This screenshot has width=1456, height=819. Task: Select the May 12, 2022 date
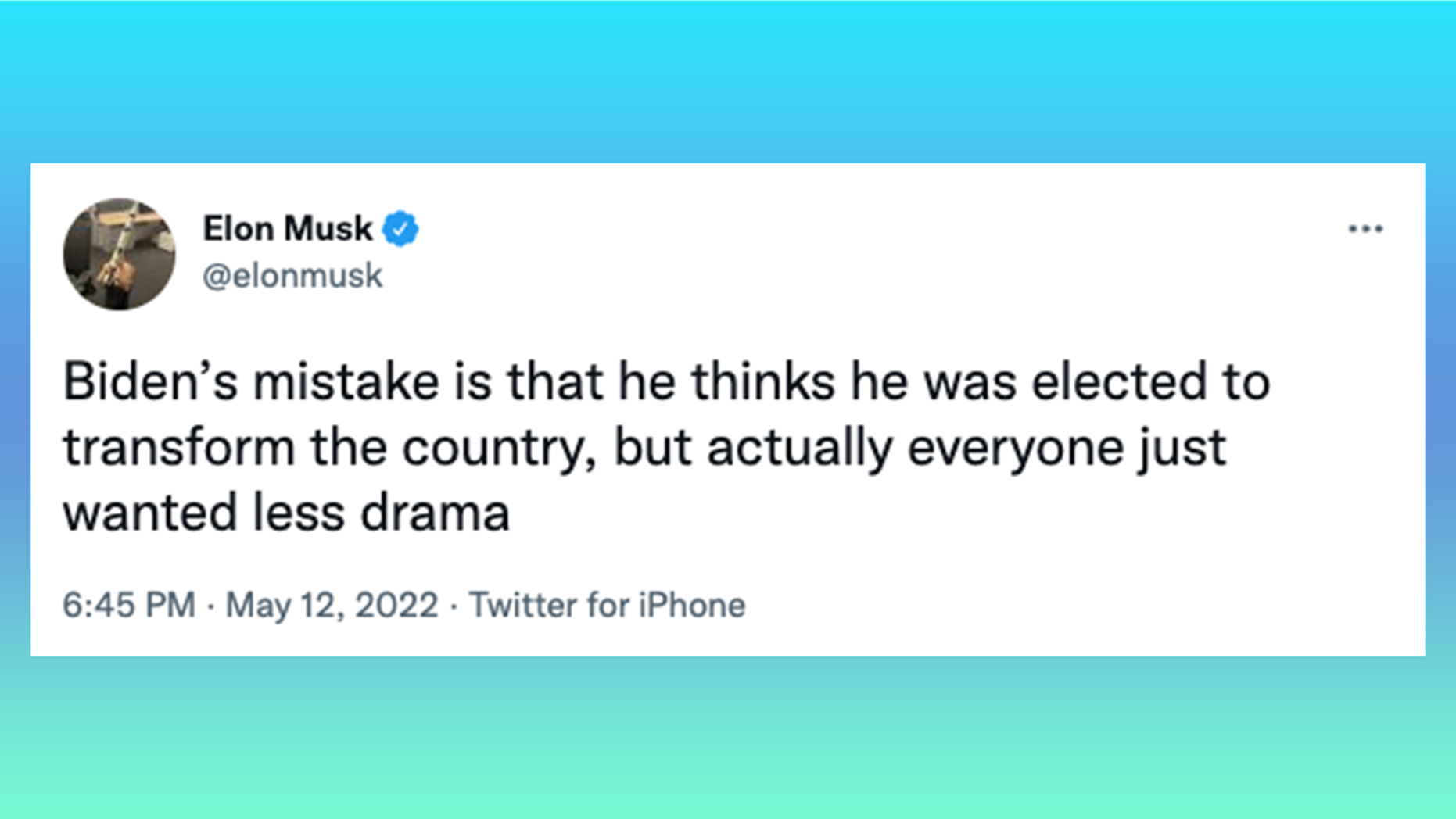tap(332, 605)
